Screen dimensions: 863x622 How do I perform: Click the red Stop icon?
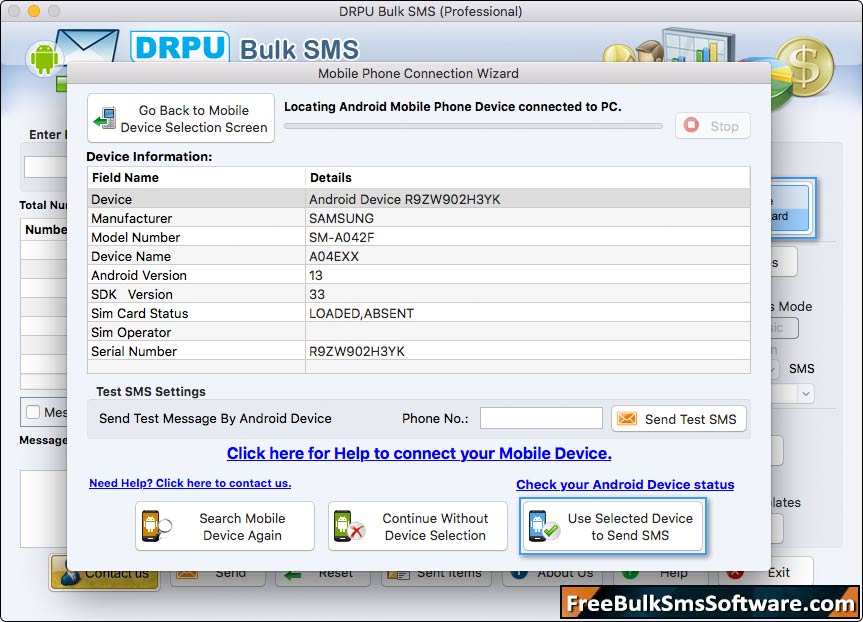pos(691,125)
